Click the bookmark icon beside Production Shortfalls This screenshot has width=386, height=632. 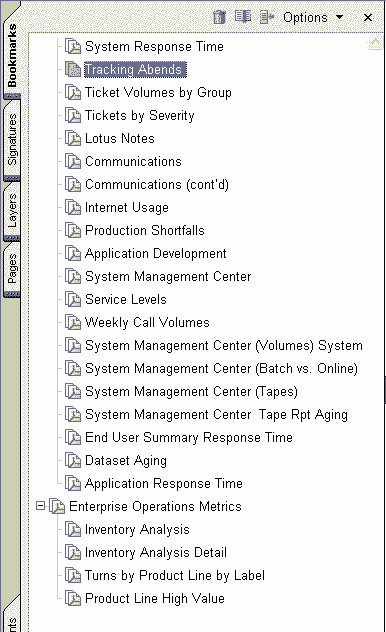pos(73,230)
